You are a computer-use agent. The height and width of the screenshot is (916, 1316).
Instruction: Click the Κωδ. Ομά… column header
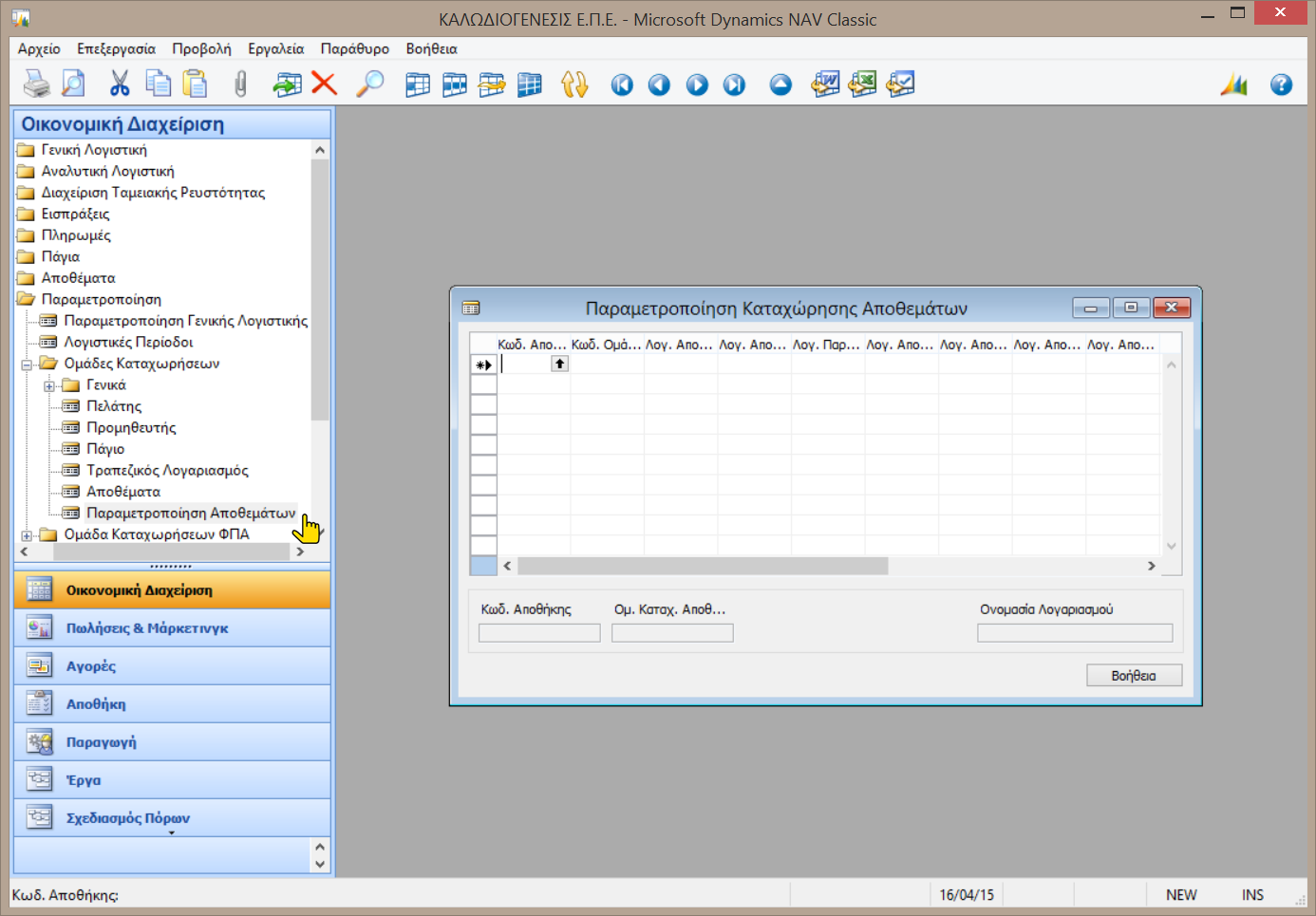click(607, 345)
